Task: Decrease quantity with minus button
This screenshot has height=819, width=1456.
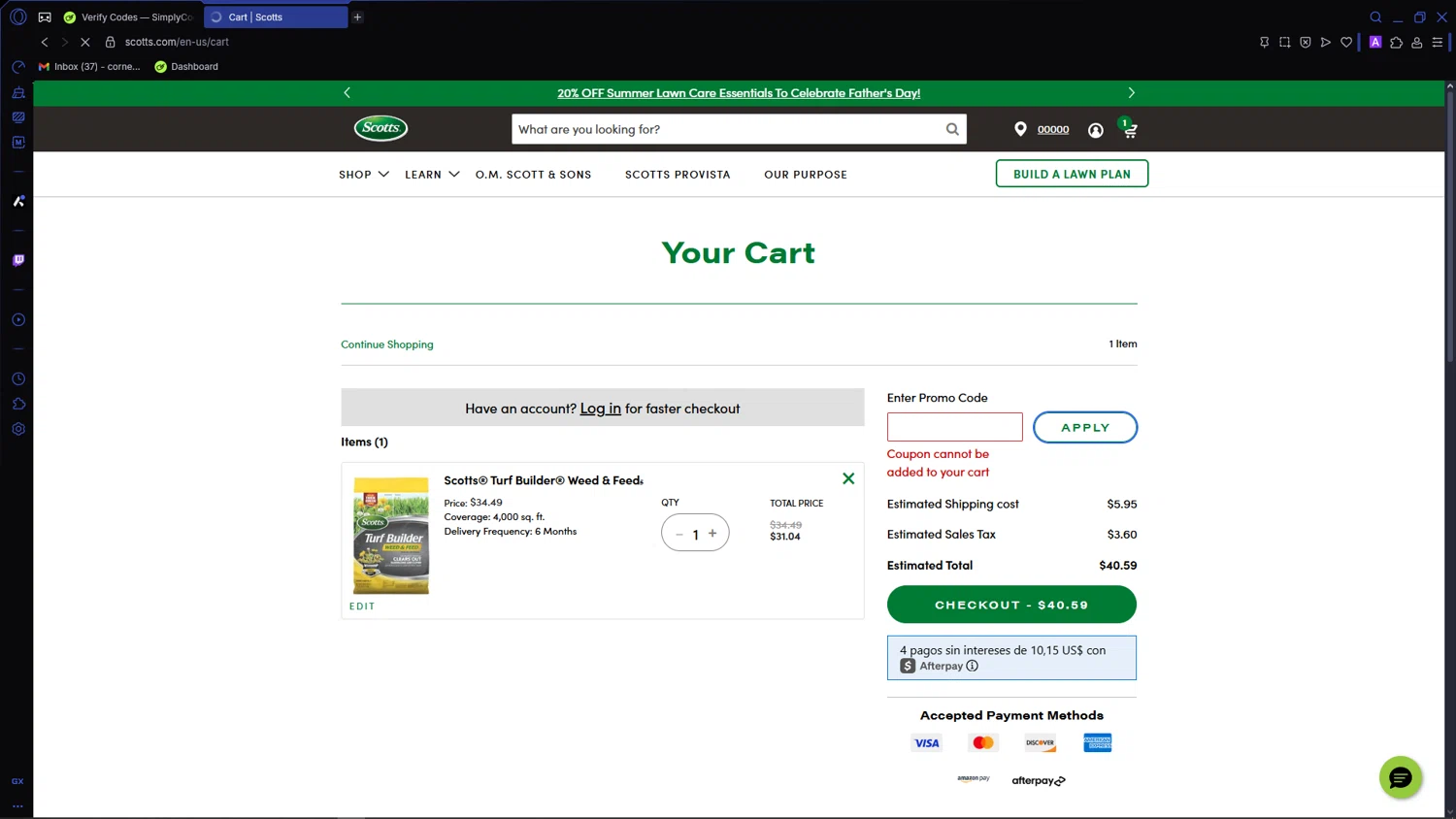Action: coord(679,534)
